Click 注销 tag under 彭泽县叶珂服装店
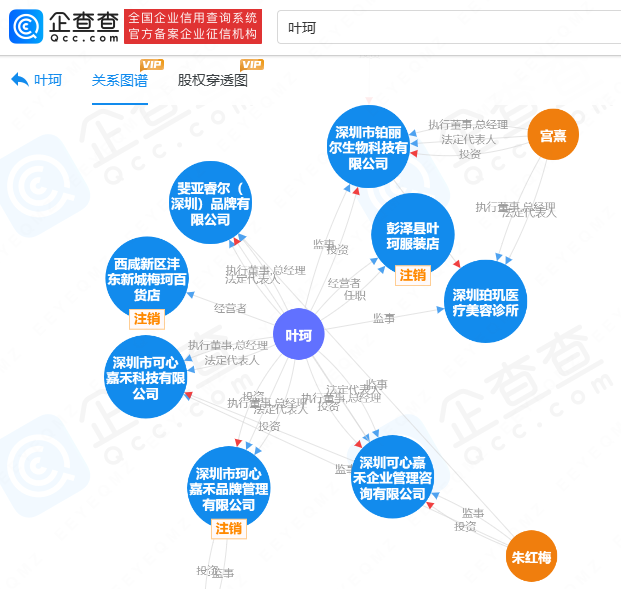 pyautogui.click(x=413, y=275)
